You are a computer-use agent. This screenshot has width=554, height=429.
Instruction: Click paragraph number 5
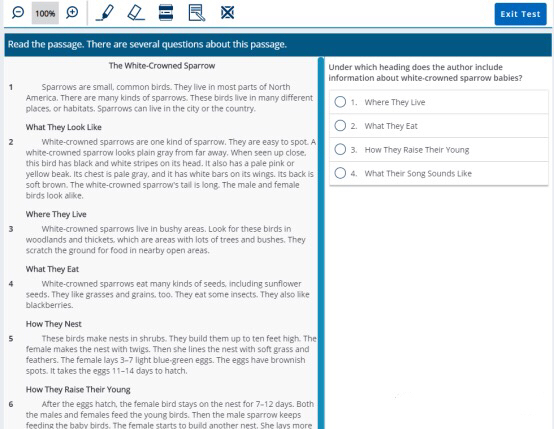point(11,339)
